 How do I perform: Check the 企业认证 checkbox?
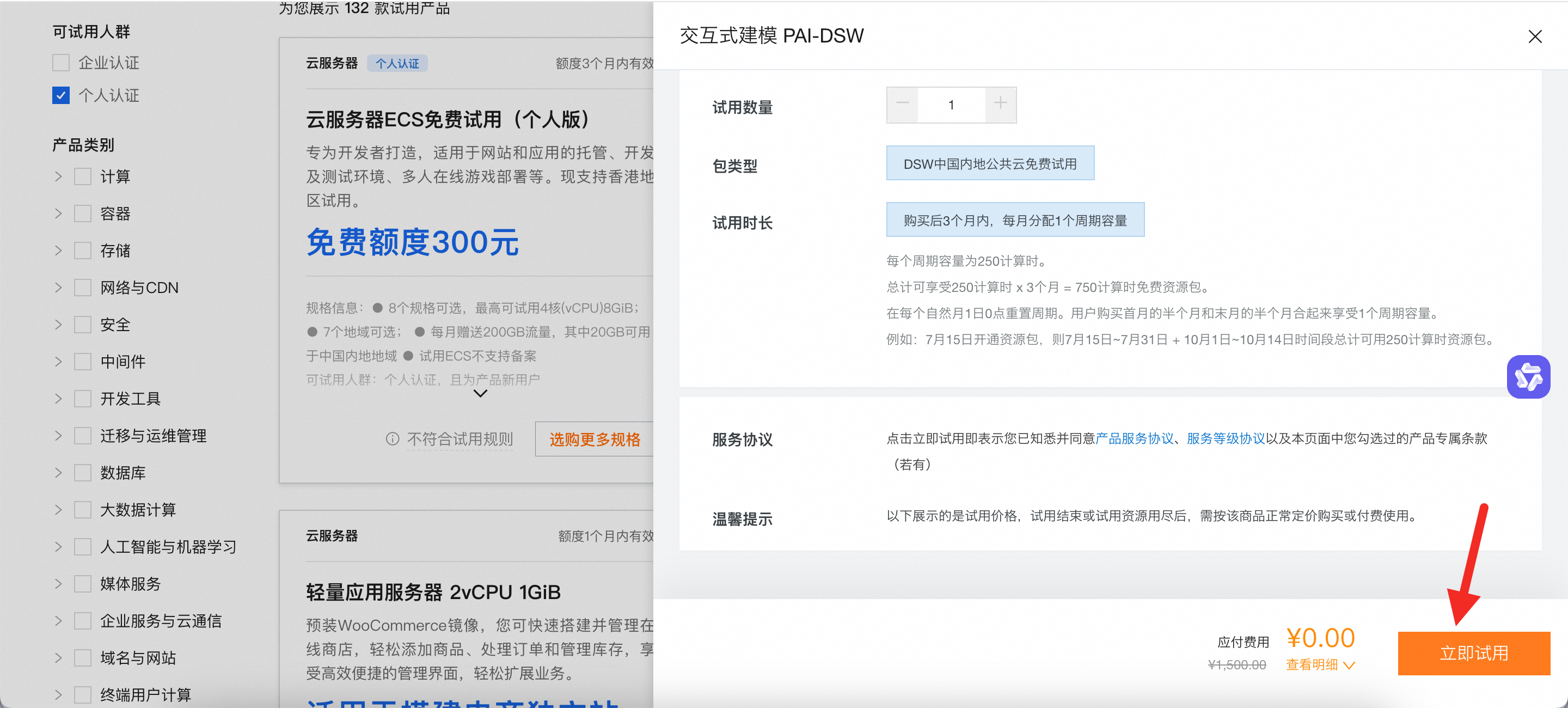(x=61, y=63)
